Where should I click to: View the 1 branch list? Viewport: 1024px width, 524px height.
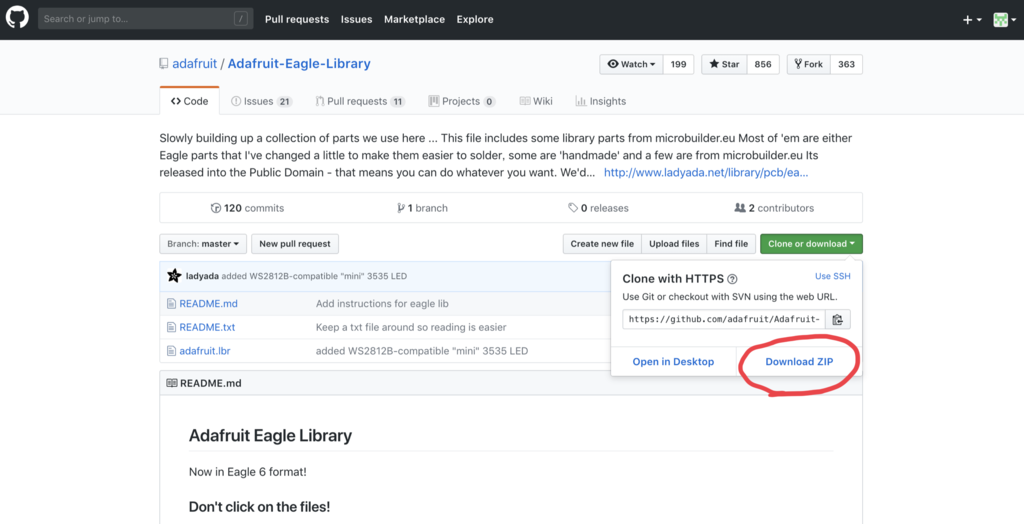tap(423, 208)
